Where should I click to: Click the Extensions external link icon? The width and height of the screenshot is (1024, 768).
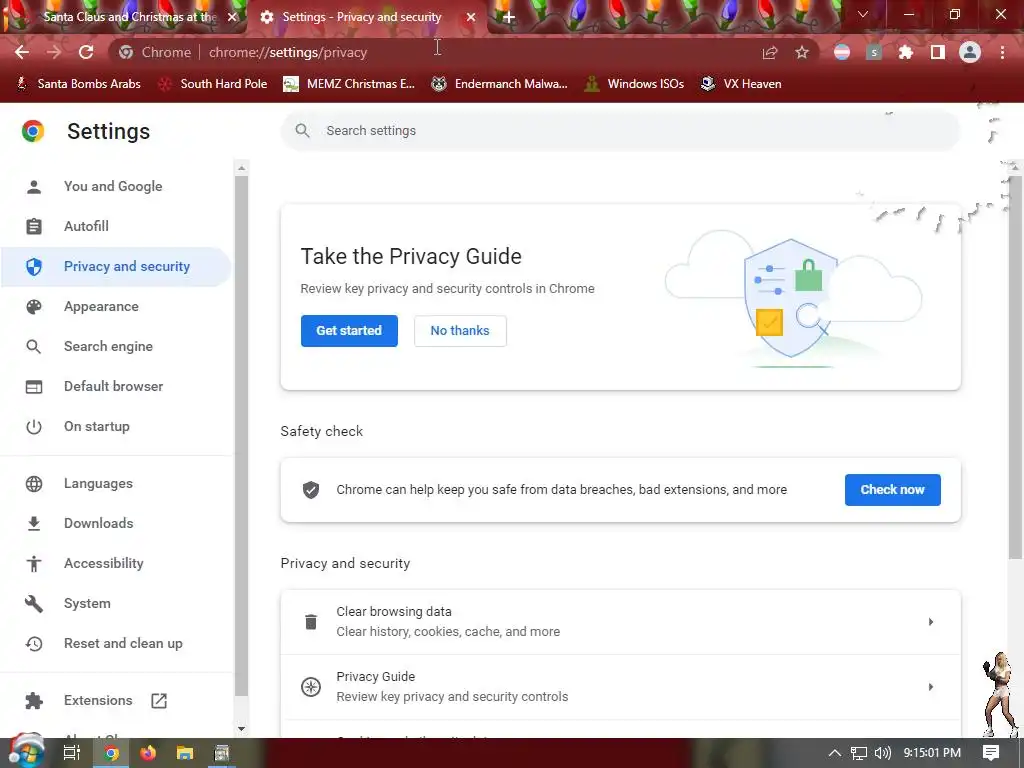159,701
